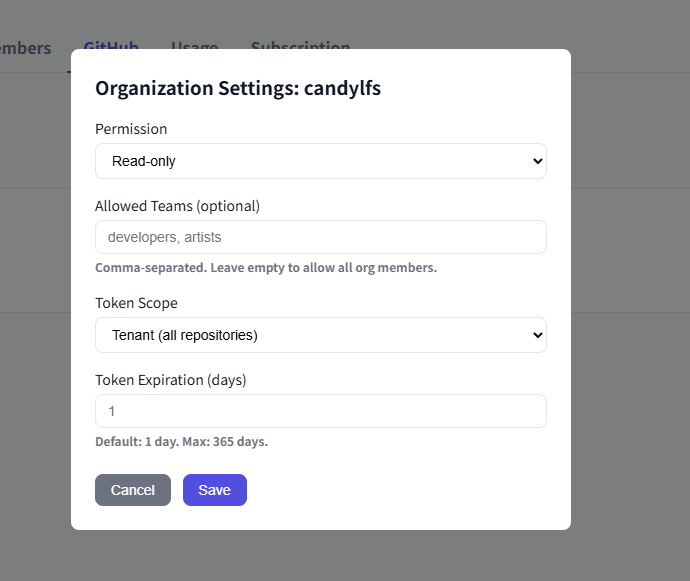This screenshot has width=690, height=581.
Task: Click the chevron arrow of Permission select
Action: point(537,161)
